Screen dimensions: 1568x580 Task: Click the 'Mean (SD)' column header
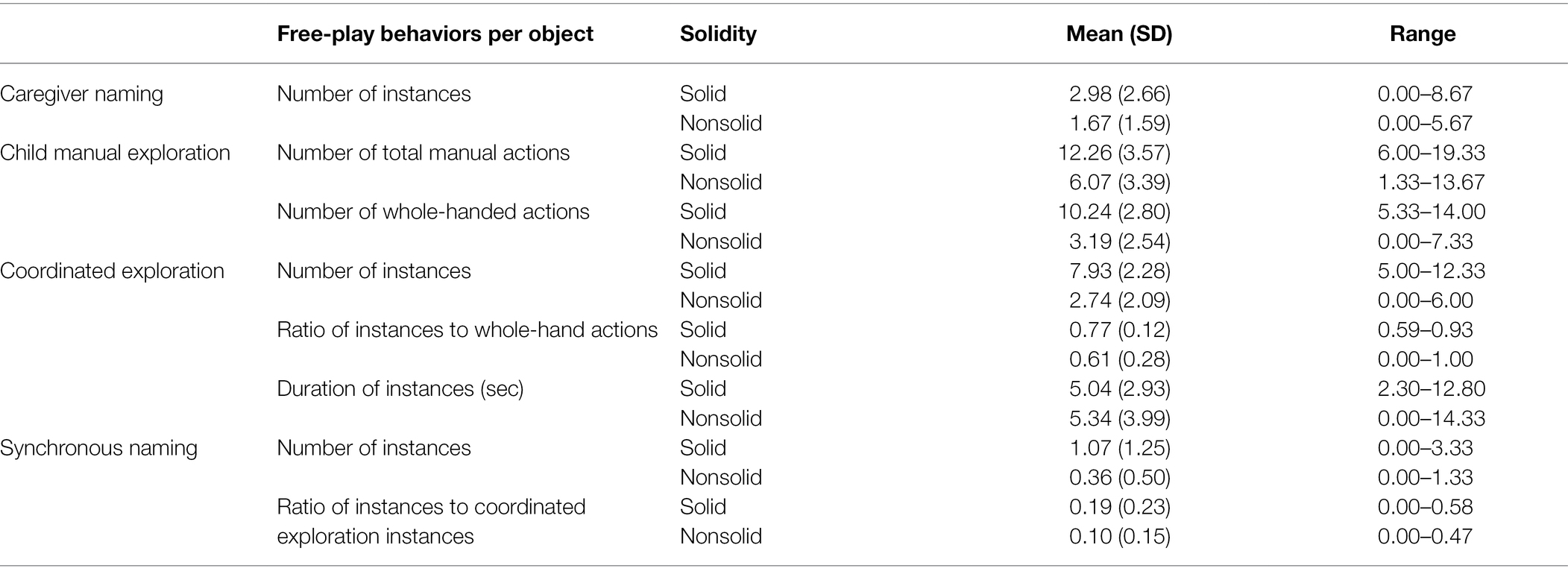point(1119,34)
